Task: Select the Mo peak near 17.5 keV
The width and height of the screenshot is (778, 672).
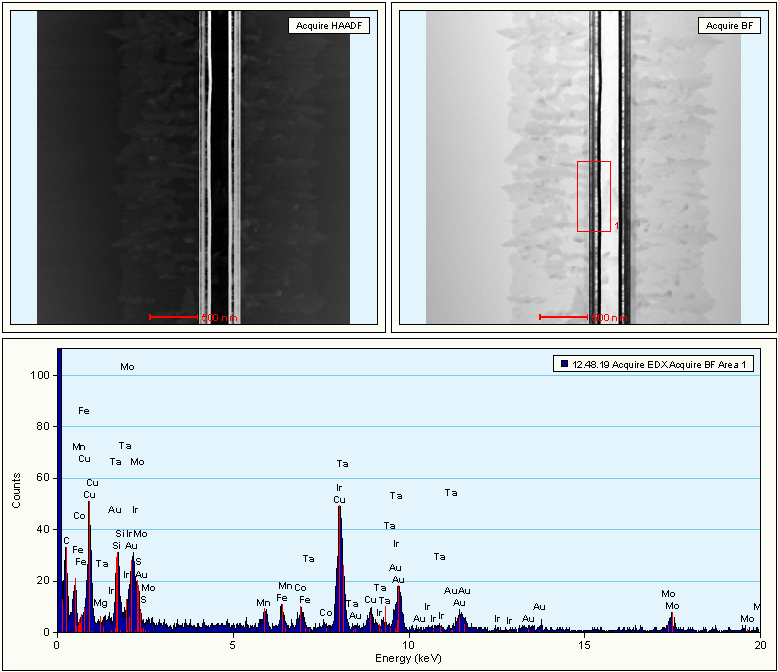Action: coord(671,621)
